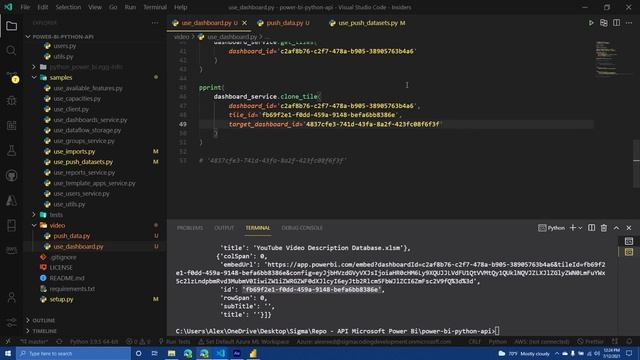Click Run Tests in status bar
Viewport: 640px width, 360px height.
coord(174,341)
